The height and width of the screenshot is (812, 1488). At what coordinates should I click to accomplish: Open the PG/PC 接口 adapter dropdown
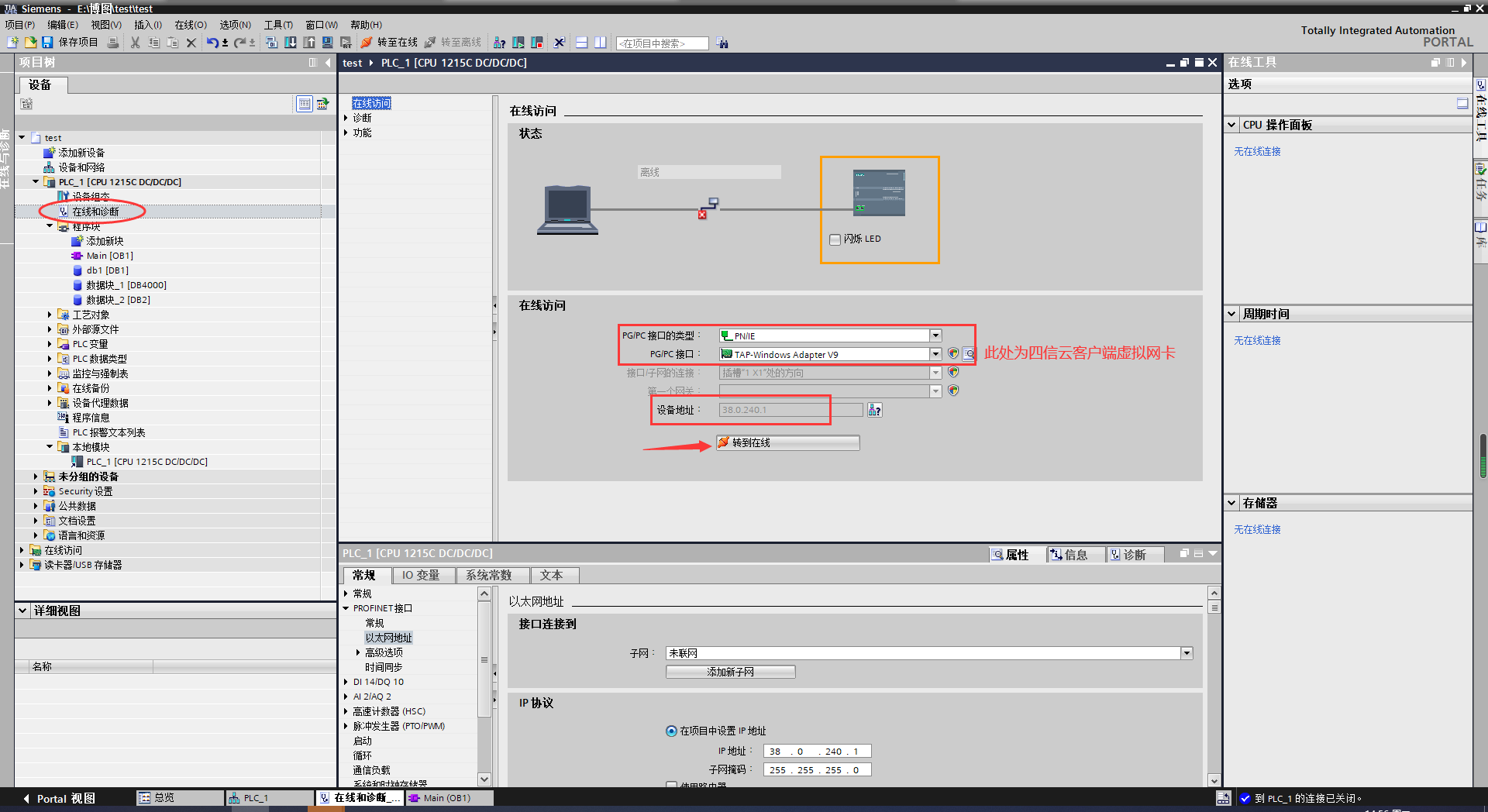pyautogui.click(x=935, y=354)
